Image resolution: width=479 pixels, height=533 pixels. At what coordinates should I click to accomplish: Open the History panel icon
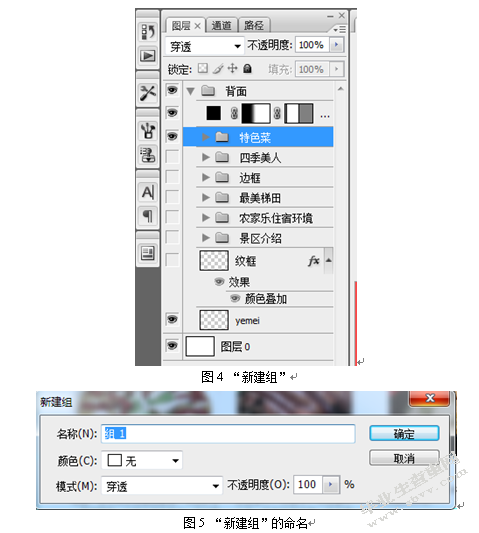click(148, 32)
